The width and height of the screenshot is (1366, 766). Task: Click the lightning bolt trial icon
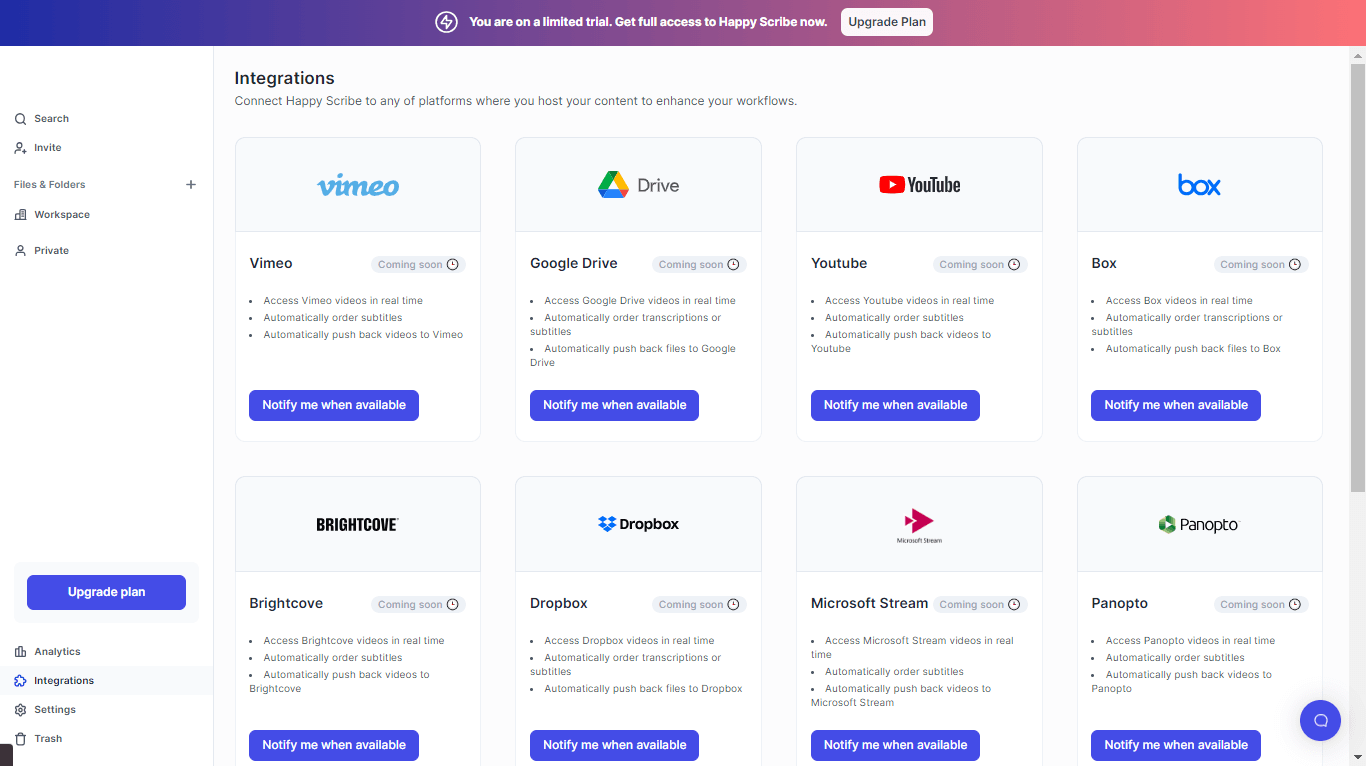[446, 22]
